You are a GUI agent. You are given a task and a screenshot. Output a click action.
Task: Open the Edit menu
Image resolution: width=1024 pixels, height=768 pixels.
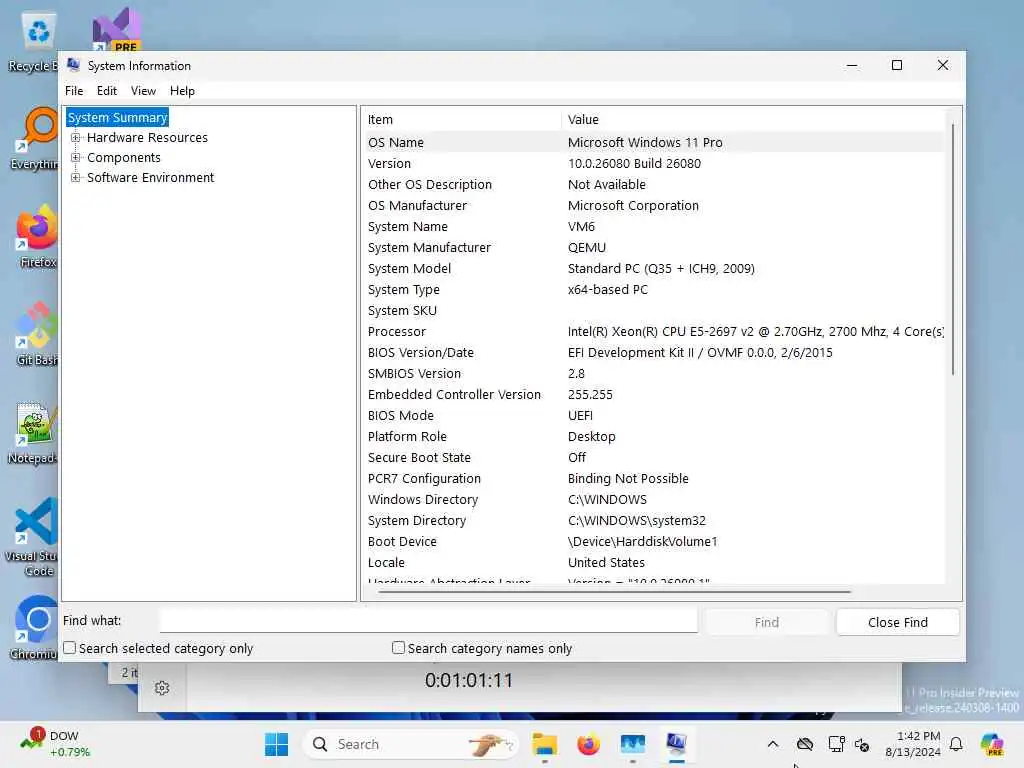(x=106, y=91)
